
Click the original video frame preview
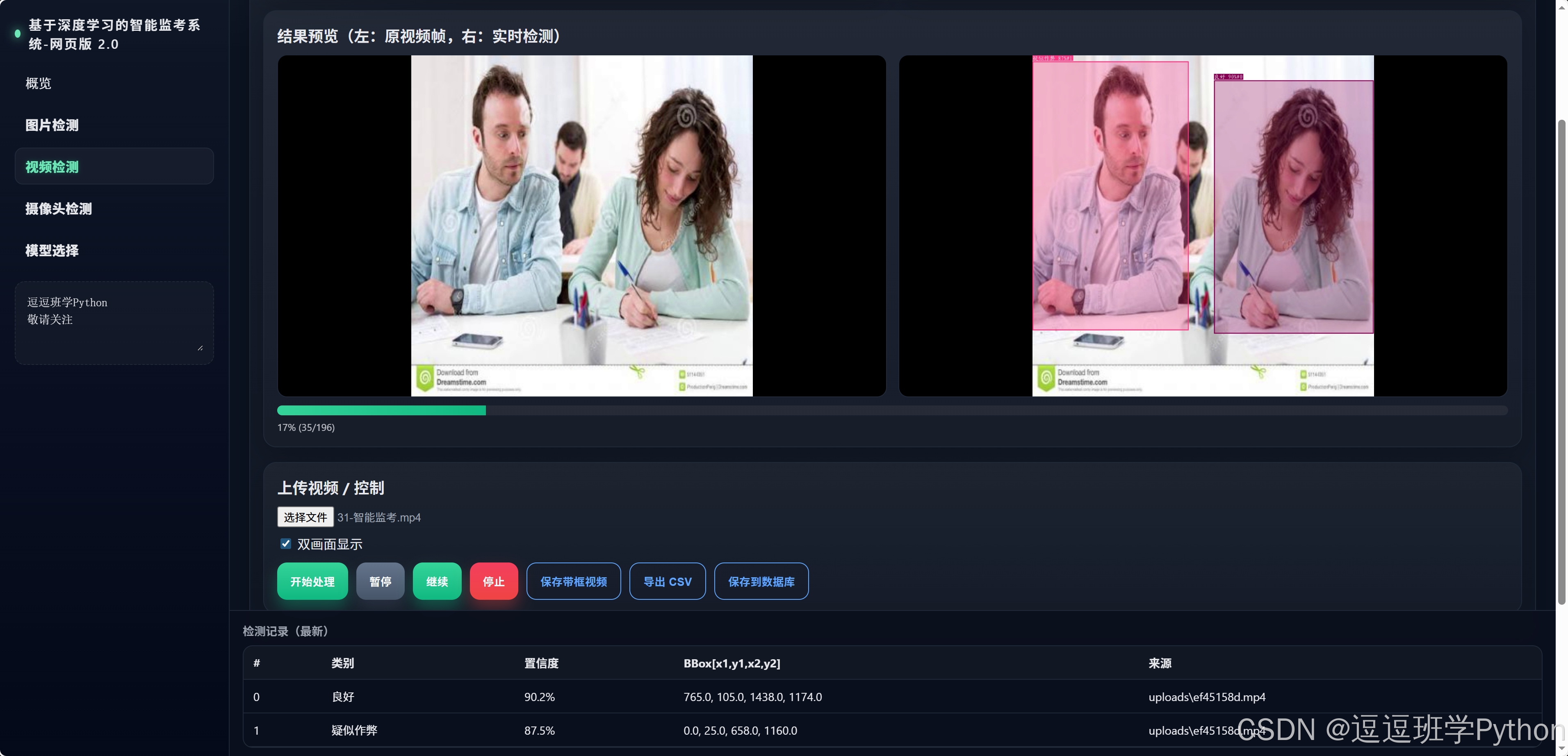click(581, 226)
